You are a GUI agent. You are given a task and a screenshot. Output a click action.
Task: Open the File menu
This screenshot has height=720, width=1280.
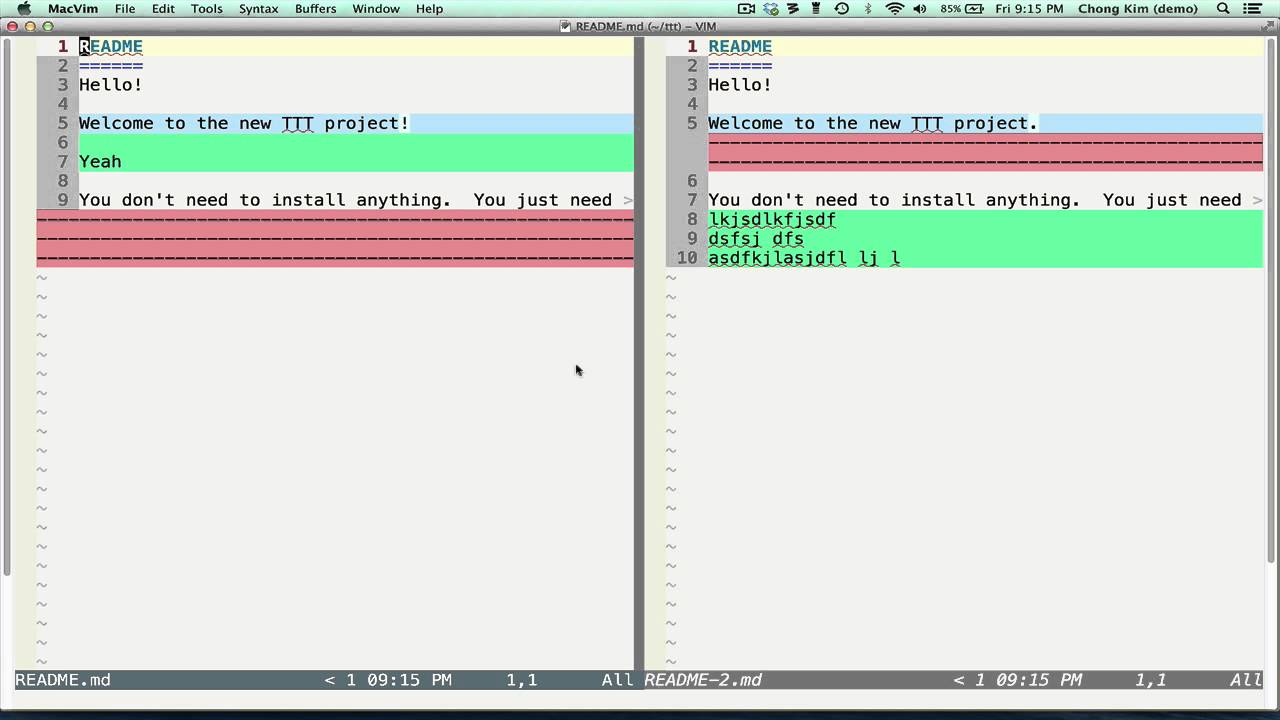click(x=125, y=9)
